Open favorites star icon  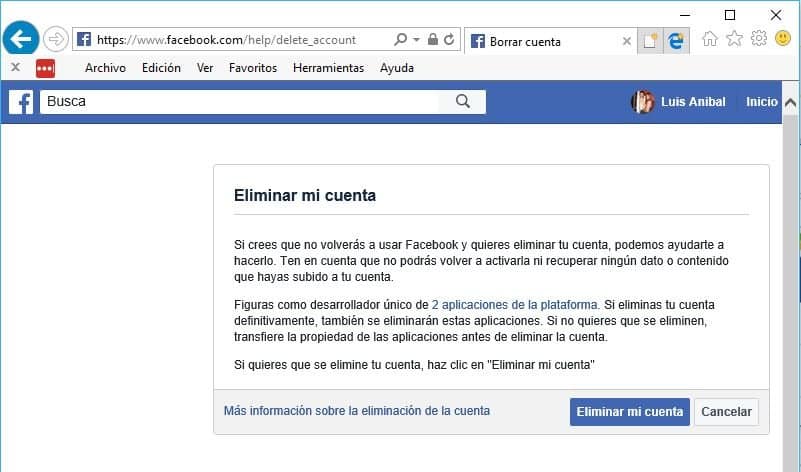pyautogui.click(x=735, y=39)
